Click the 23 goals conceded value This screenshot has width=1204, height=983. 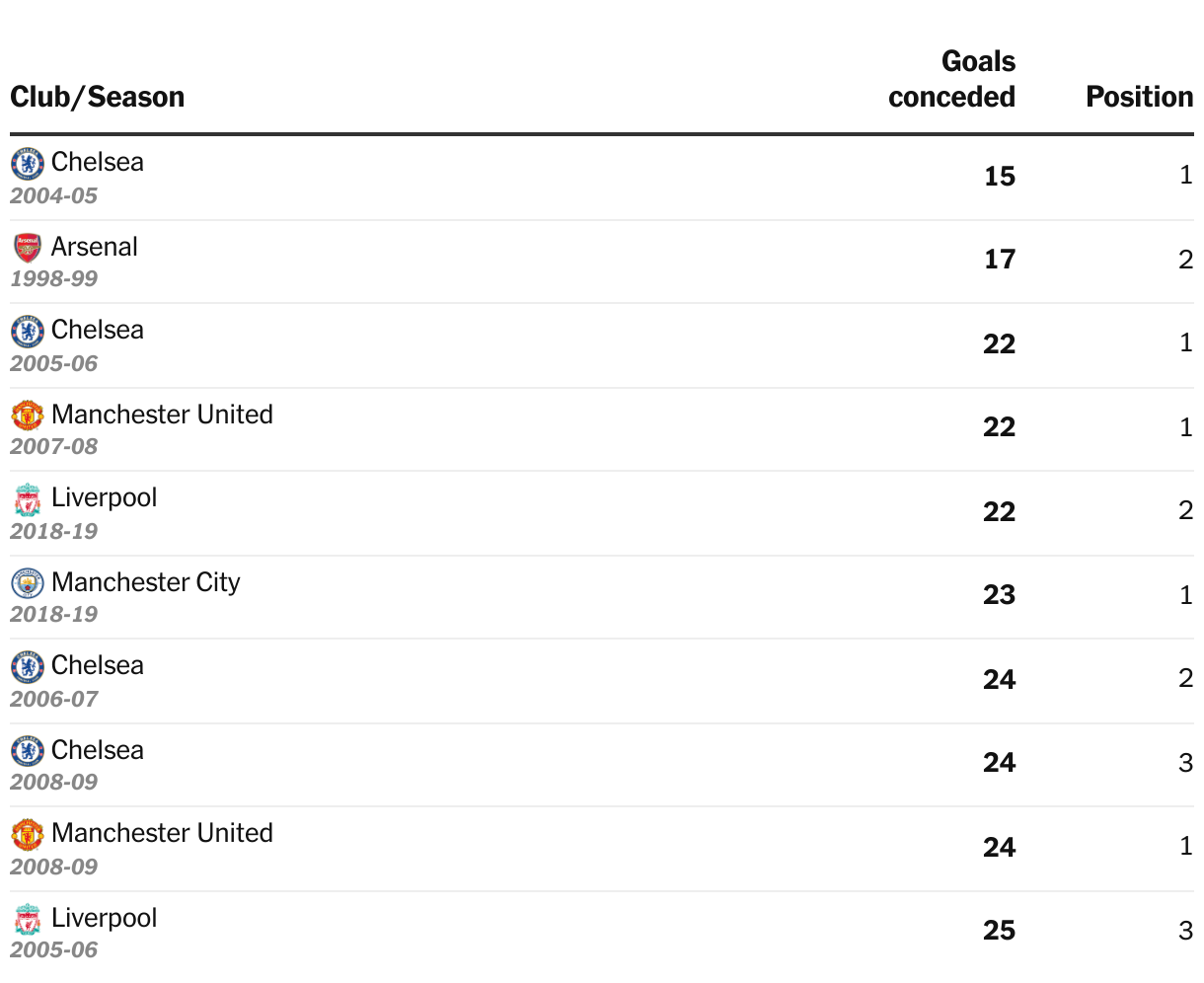999,595
